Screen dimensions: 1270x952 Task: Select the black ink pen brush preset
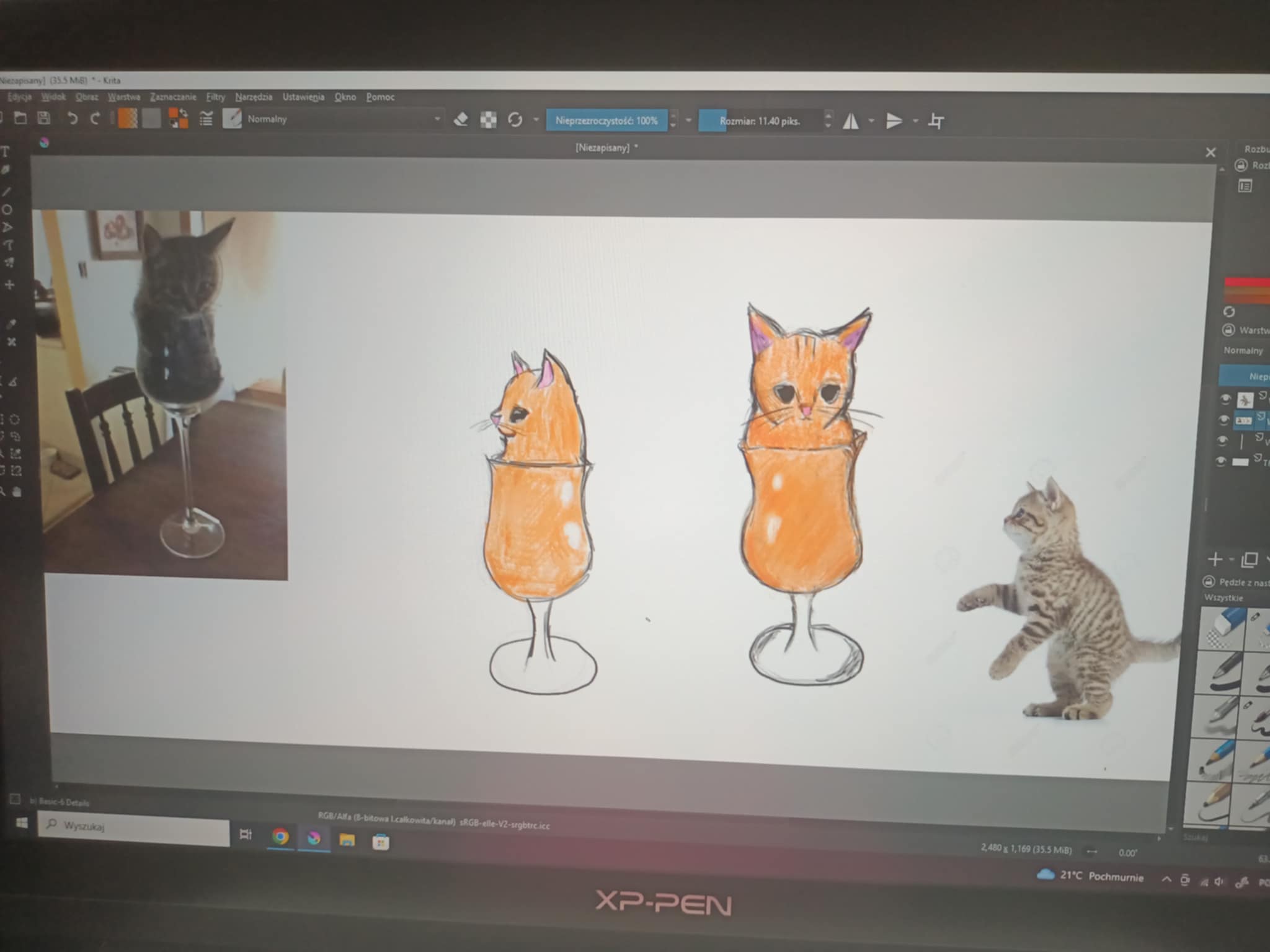point(1217,672)
